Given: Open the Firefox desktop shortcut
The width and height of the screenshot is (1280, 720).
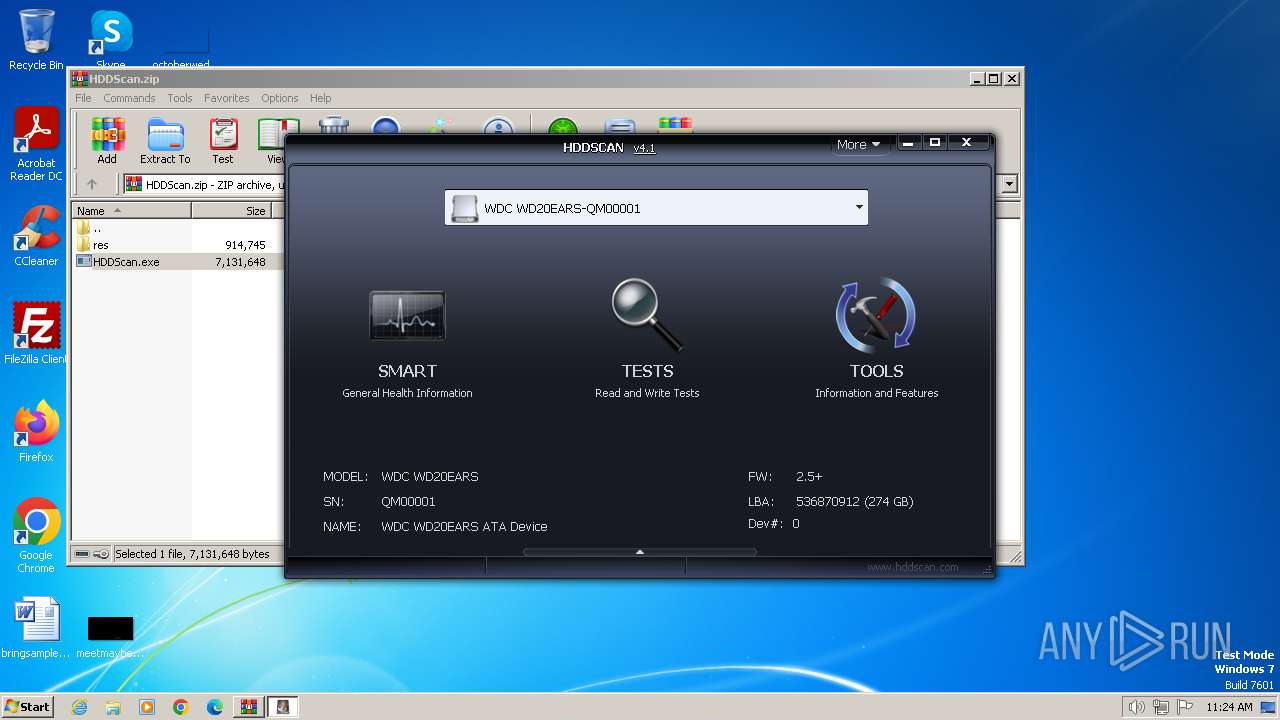Looking at the screenshot, I should (36, 432).
